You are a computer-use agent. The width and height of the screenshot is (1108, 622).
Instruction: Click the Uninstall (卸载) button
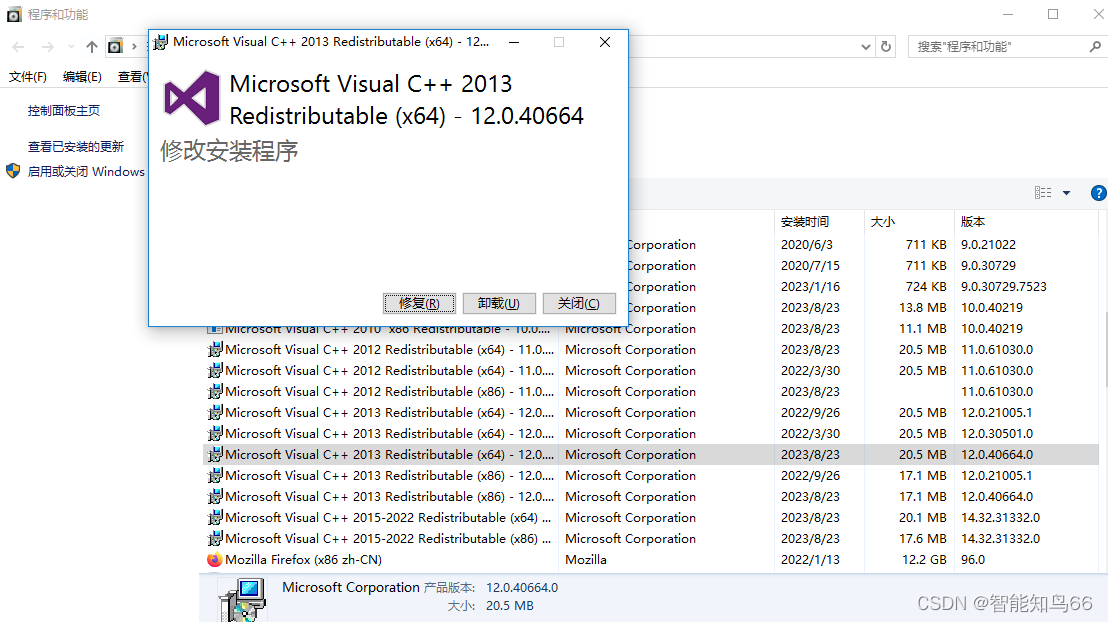[499, 303]
